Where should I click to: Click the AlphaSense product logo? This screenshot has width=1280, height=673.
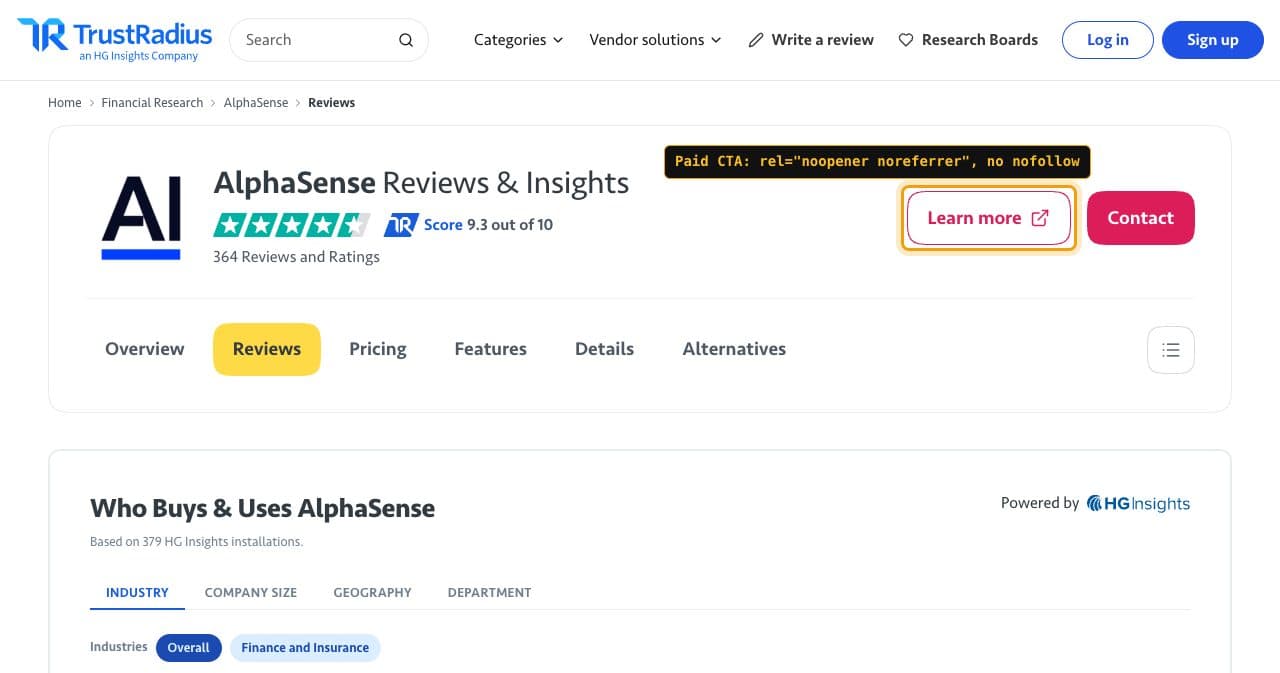141,218
